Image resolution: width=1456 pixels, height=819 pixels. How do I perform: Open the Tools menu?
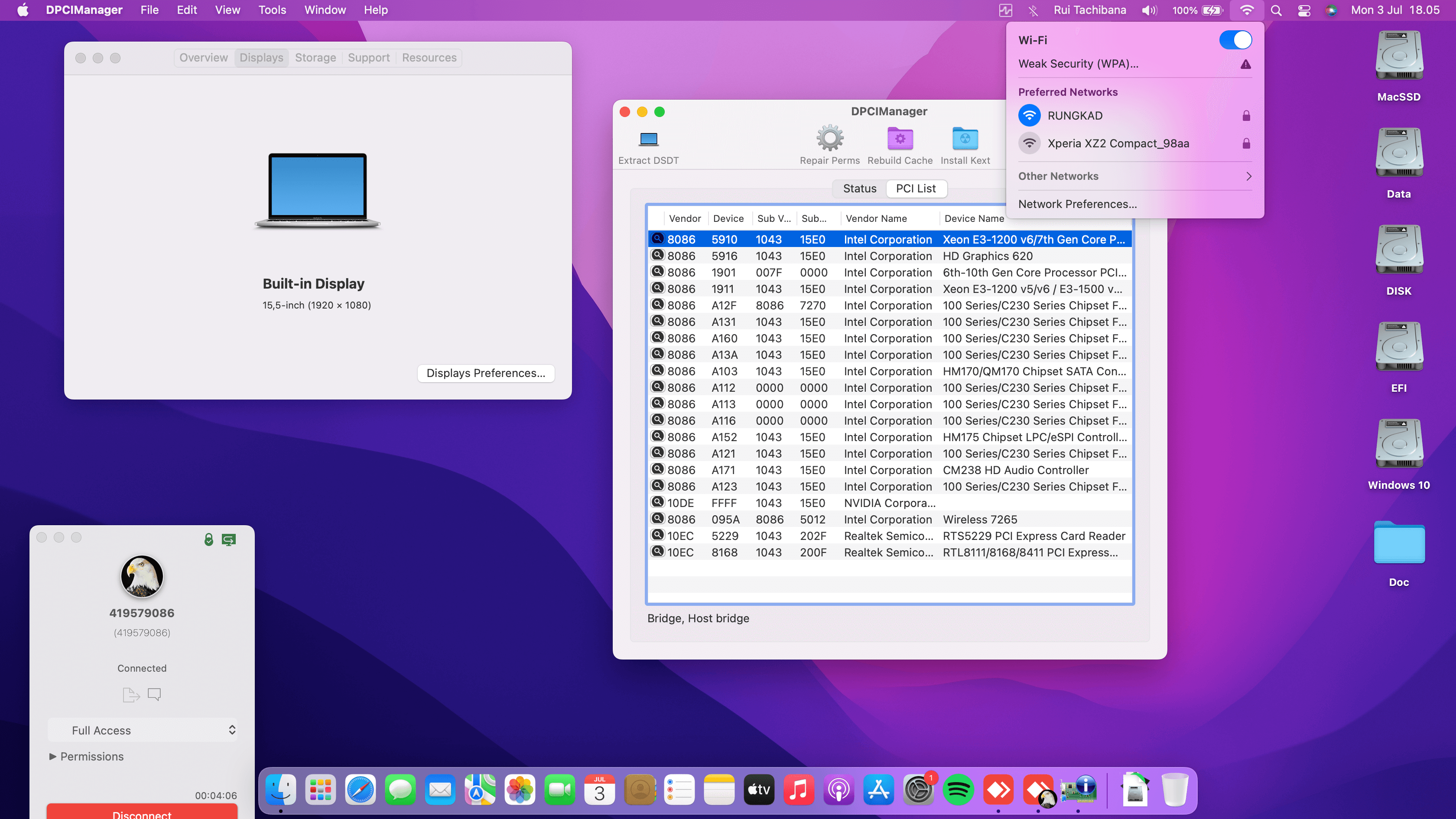point(272,10)
